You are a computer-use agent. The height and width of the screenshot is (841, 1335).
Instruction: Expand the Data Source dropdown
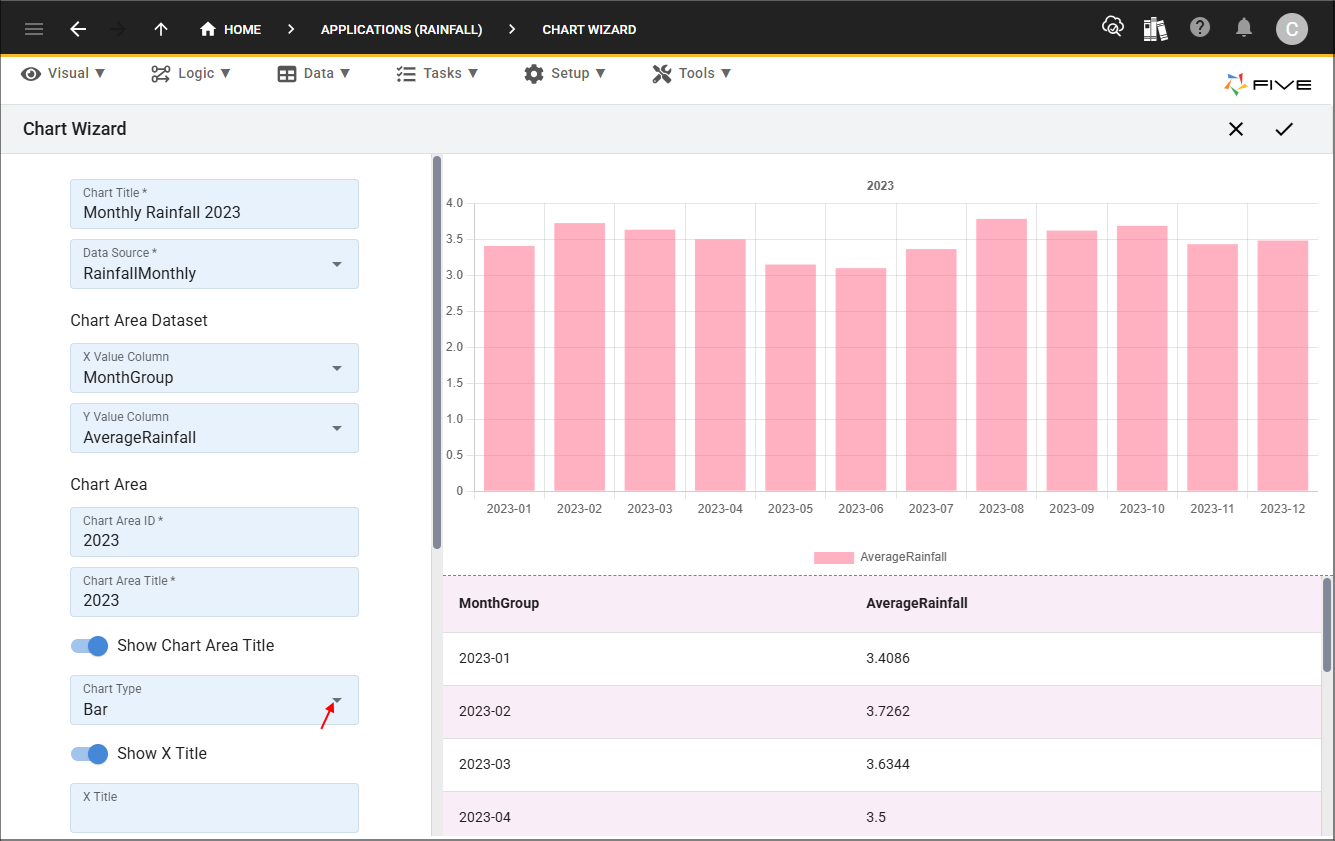coord(337,264)
